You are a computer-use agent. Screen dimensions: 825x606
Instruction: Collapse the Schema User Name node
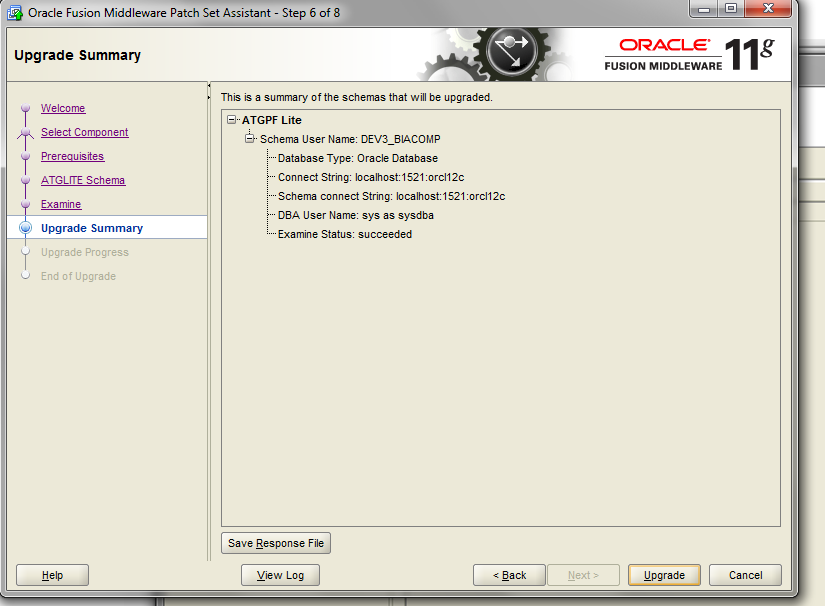click(x=249, y=139)
